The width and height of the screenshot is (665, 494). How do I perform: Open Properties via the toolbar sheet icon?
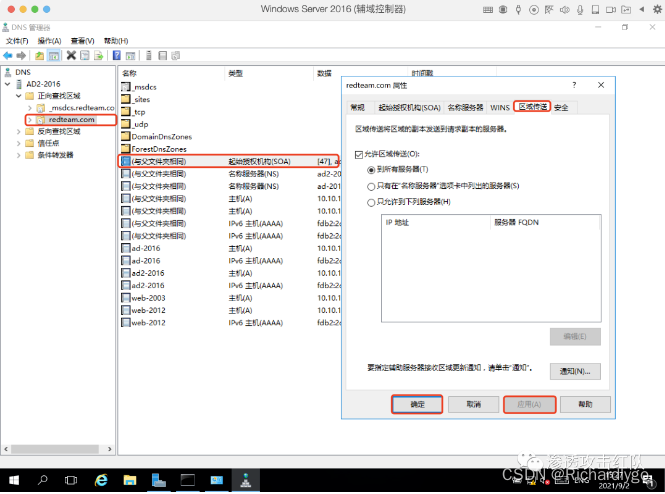pyautogui.click(x=85, y=56)
